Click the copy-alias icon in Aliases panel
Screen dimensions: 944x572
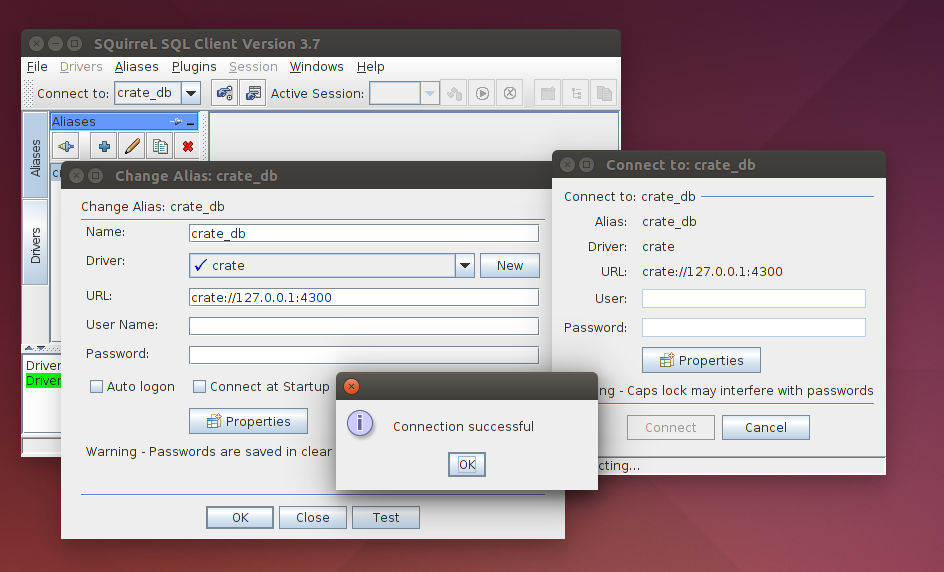160,146
